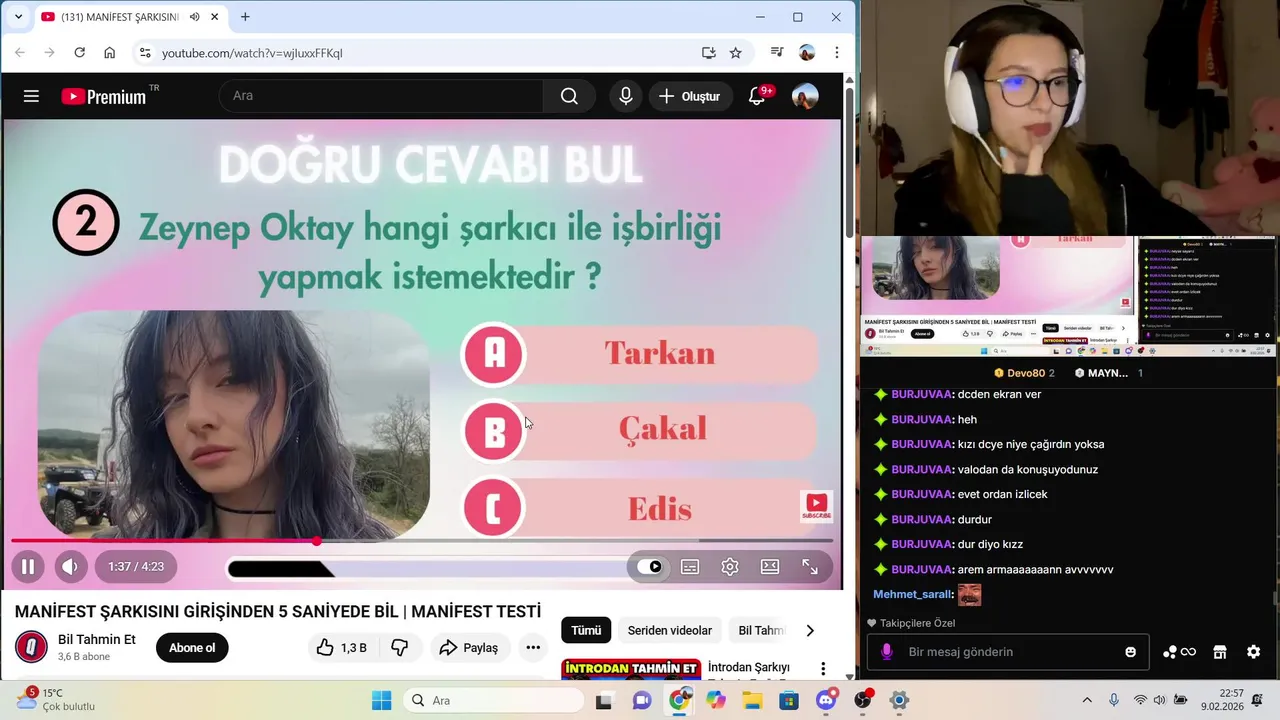The width and height of the screenshot is (1280, 720).
Task: Click the purple microphone icon in chat
Action: point(886,652)
